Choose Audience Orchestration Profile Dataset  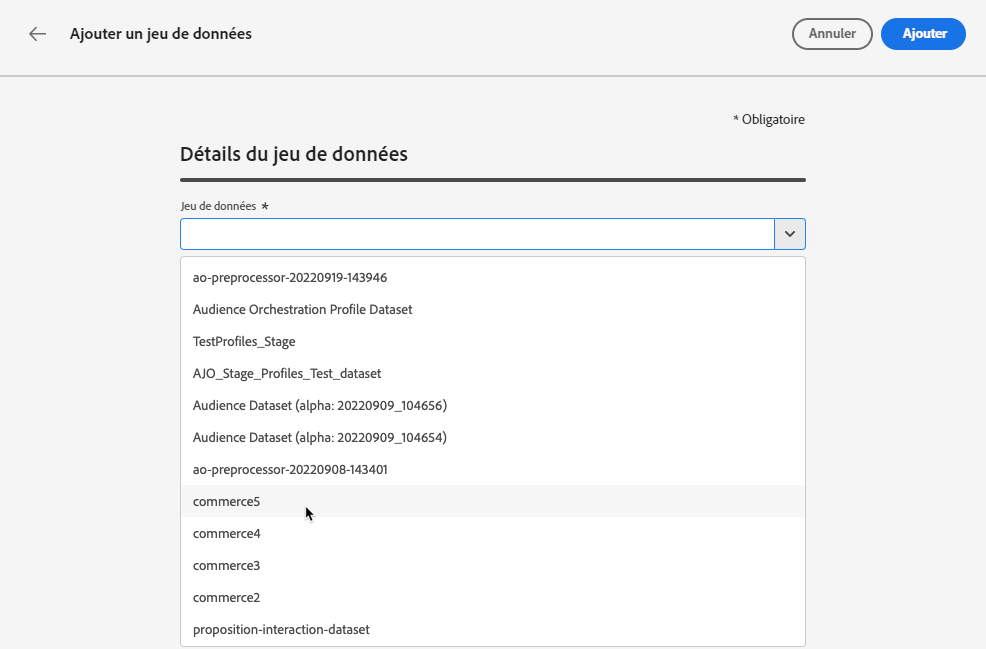[x=302, y=309]
